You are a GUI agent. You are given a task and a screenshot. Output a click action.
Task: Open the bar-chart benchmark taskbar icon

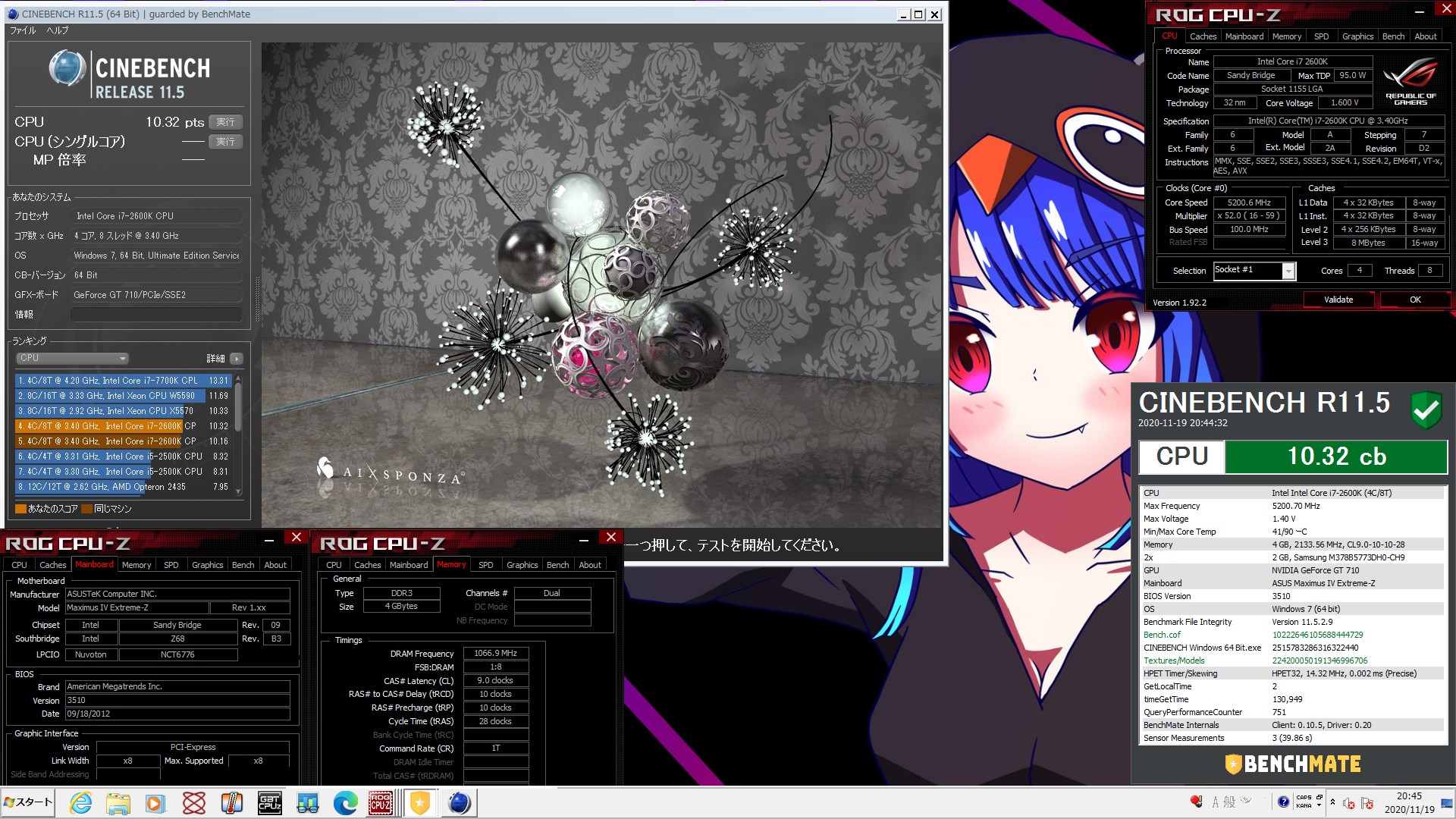coord(308,803)
